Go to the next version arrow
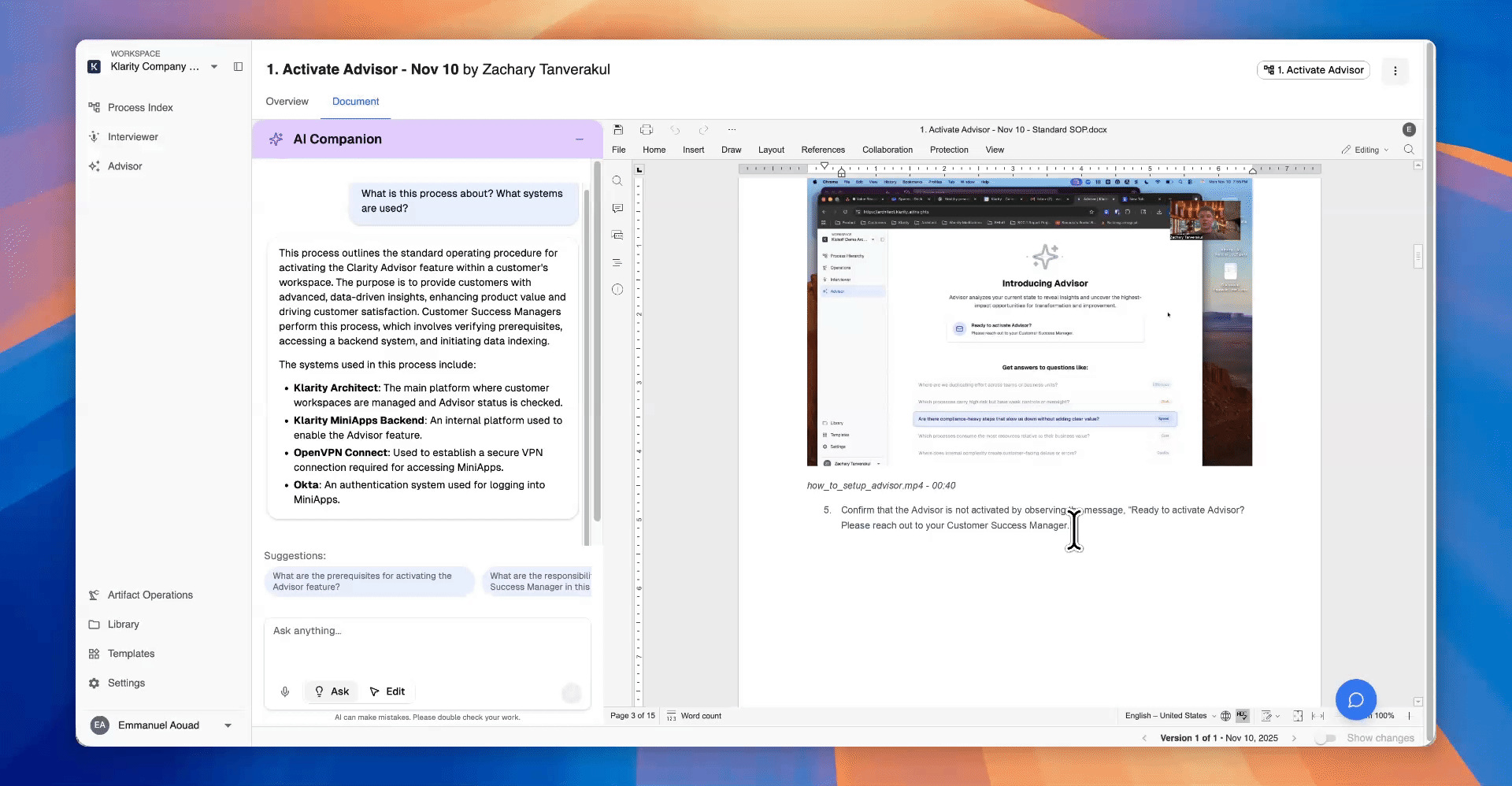Image resolution: width=1512 pixels, height=786 pixels. pos(1294,738)
